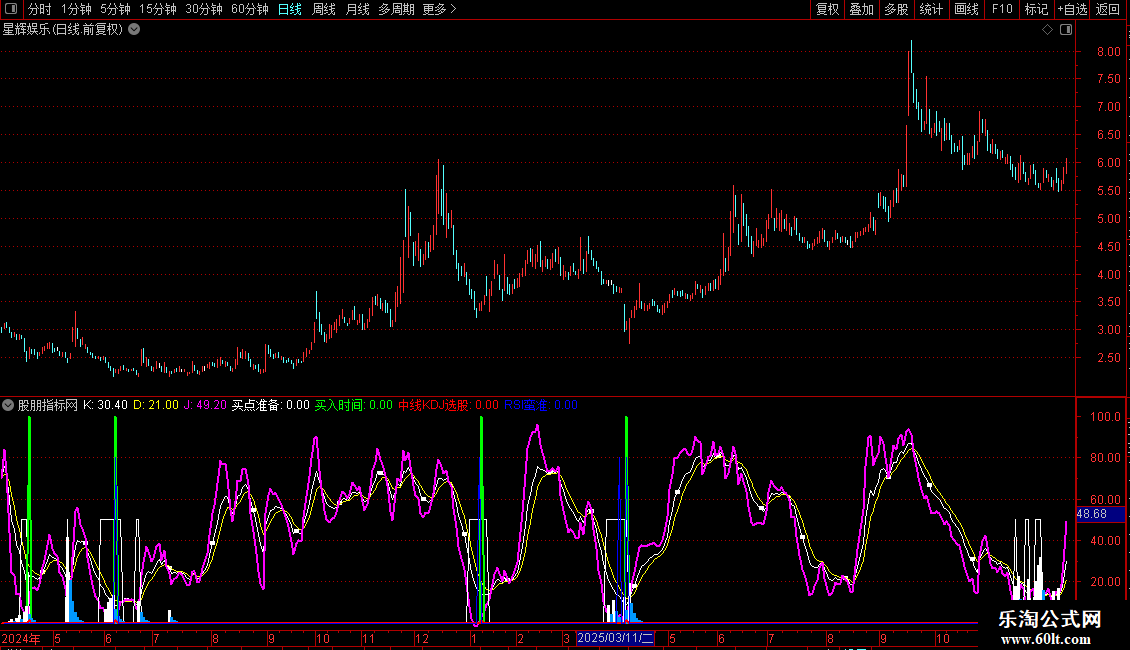
Task: Click blue RSI套准: 0.00 label
Action: (540, 405)
